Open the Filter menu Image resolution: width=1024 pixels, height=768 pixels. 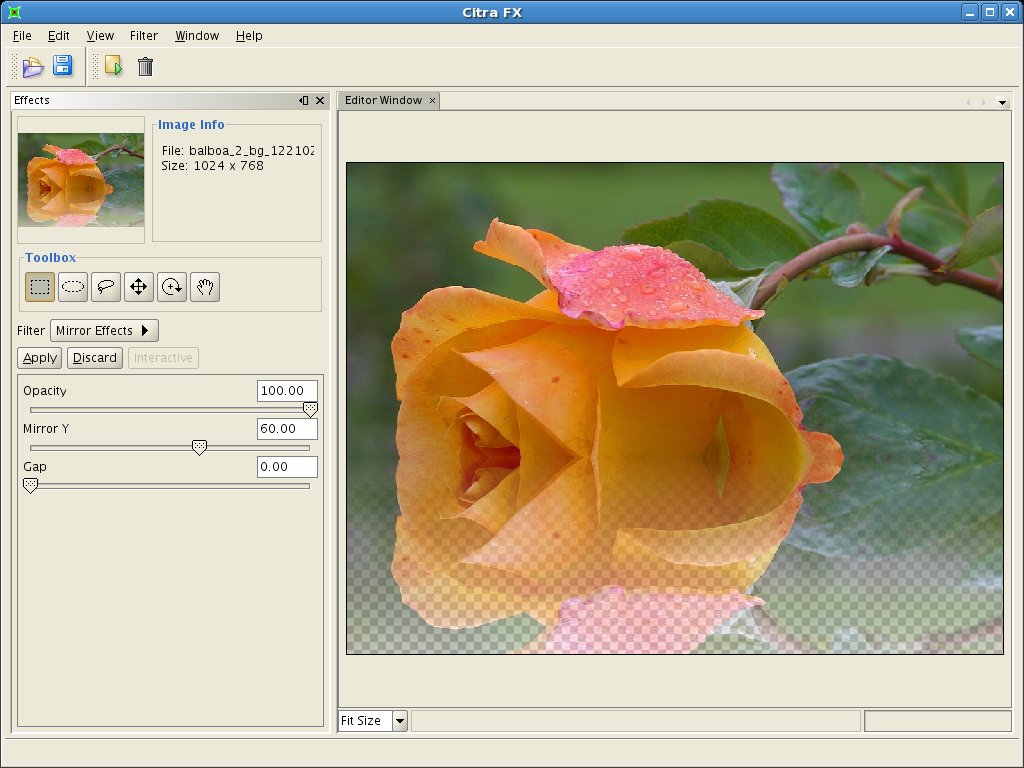pos(144,36)
